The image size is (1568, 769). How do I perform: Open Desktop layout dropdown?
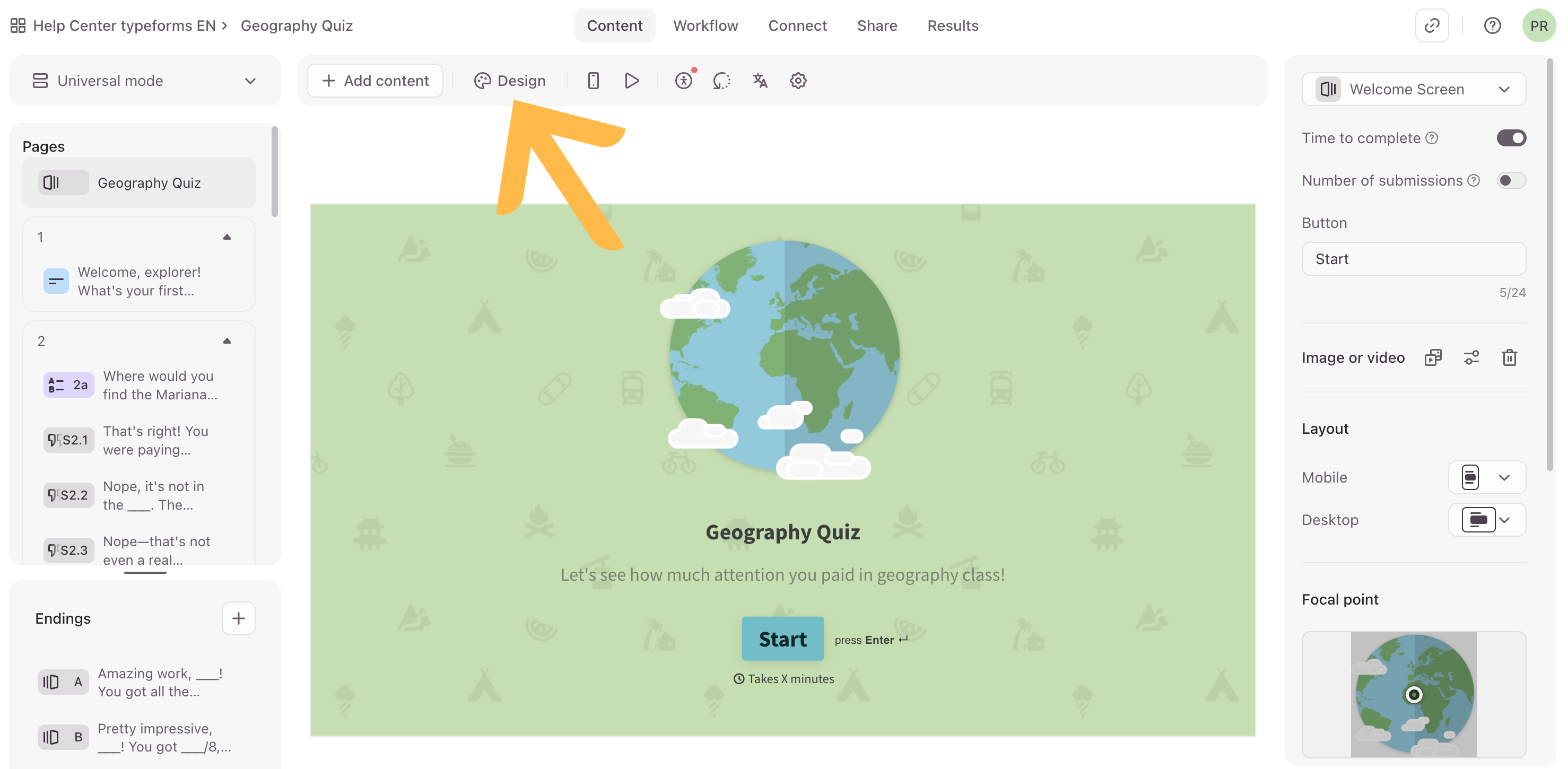click(x=1486, y=520)
